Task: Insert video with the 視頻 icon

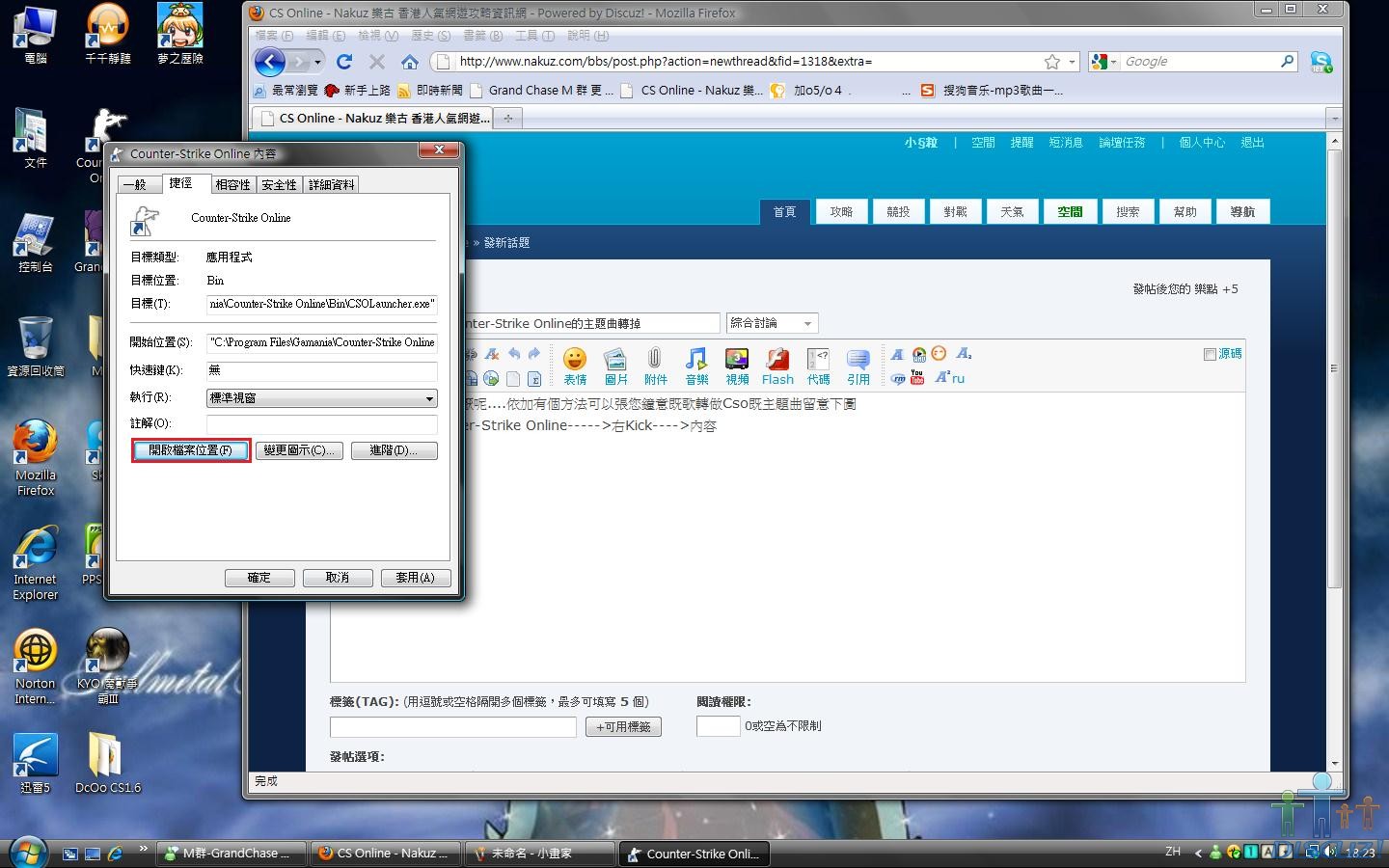Action: [x=737, y=366]
